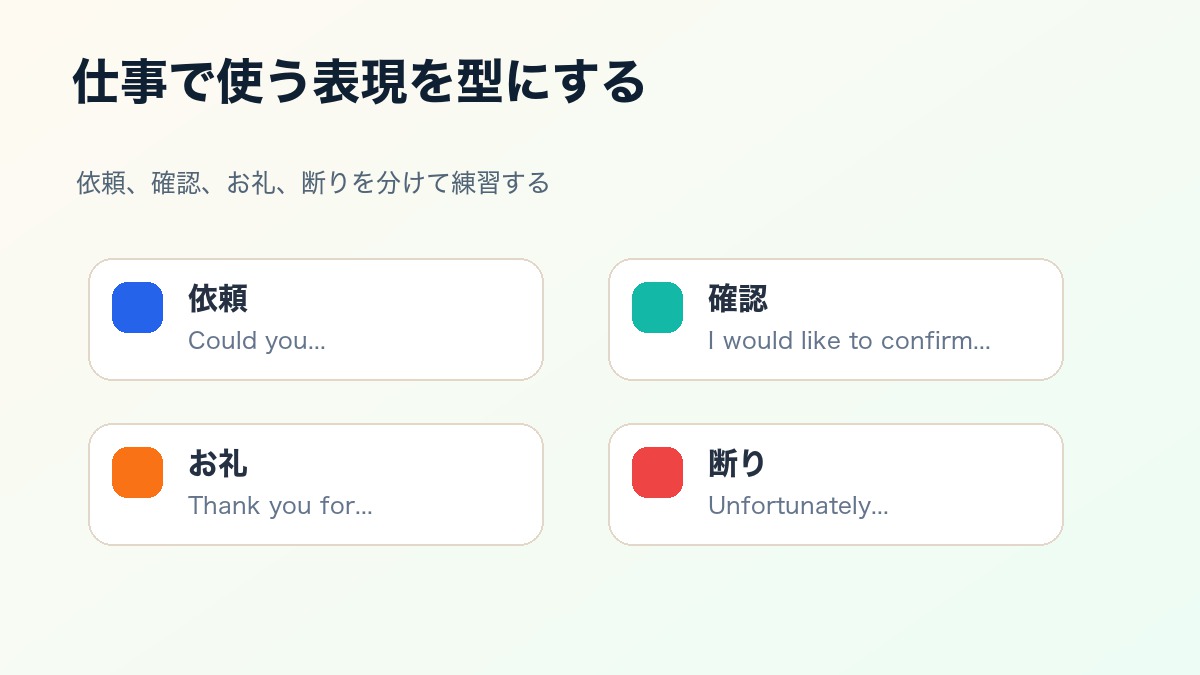Click the "Unfortunately..." phrase text
This screenshot has width=1200, height=675.
point(798,506)
